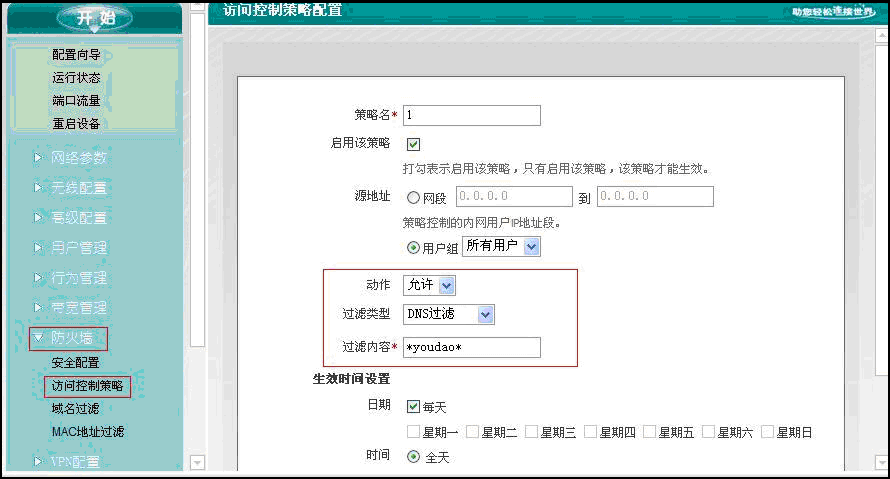Select the 全天 all day radio
Viewport: 890px width, 479px height.
coord(413,457)
